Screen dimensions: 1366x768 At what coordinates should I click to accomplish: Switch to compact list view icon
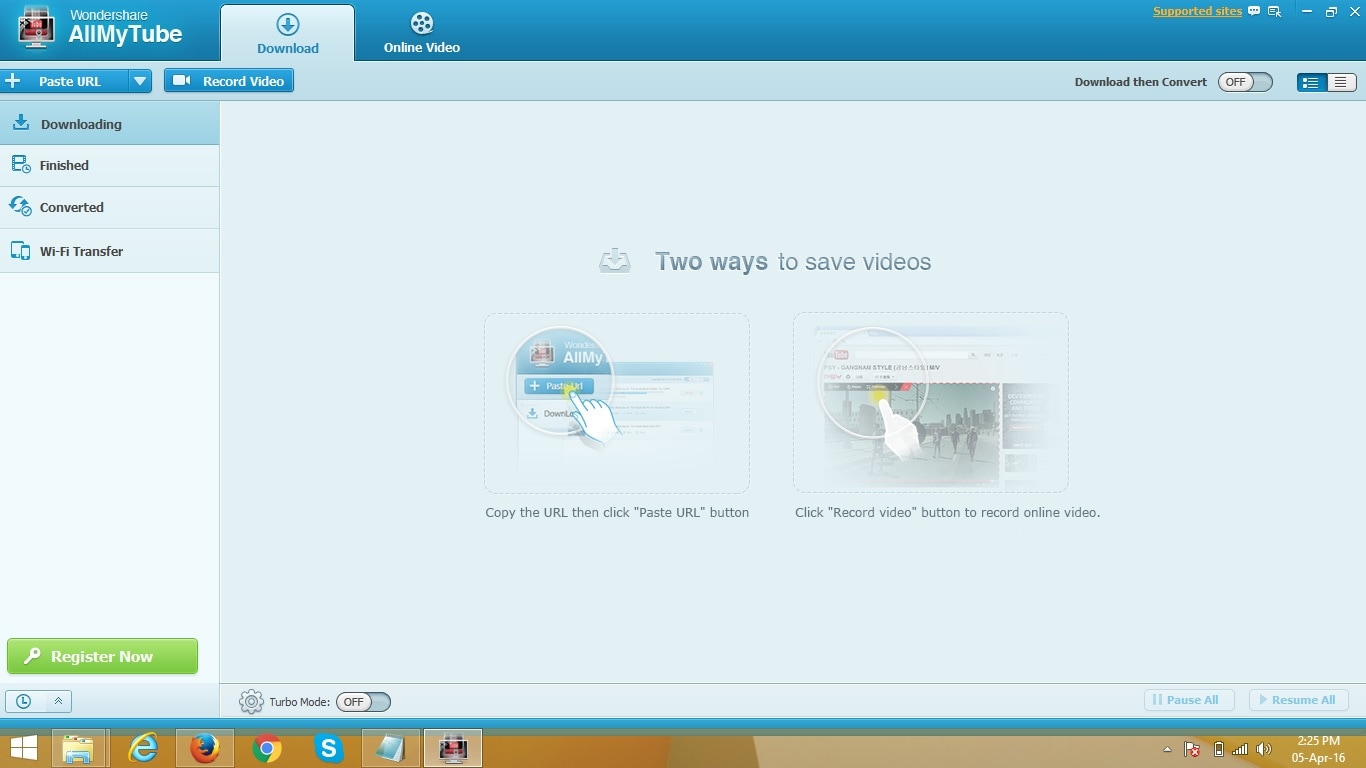1340,82
